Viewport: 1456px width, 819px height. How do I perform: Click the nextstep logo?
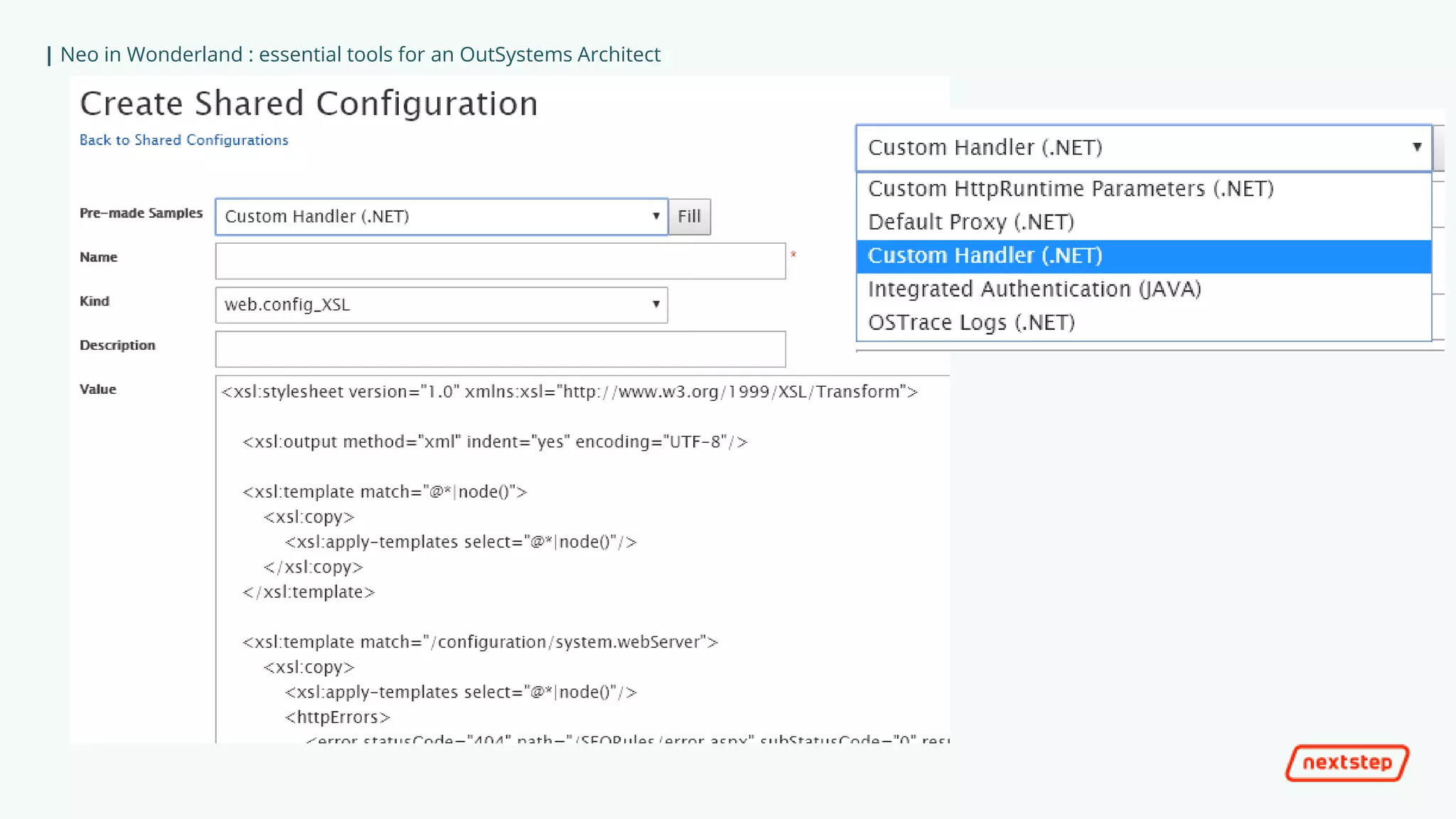[x=1347, y=763]
